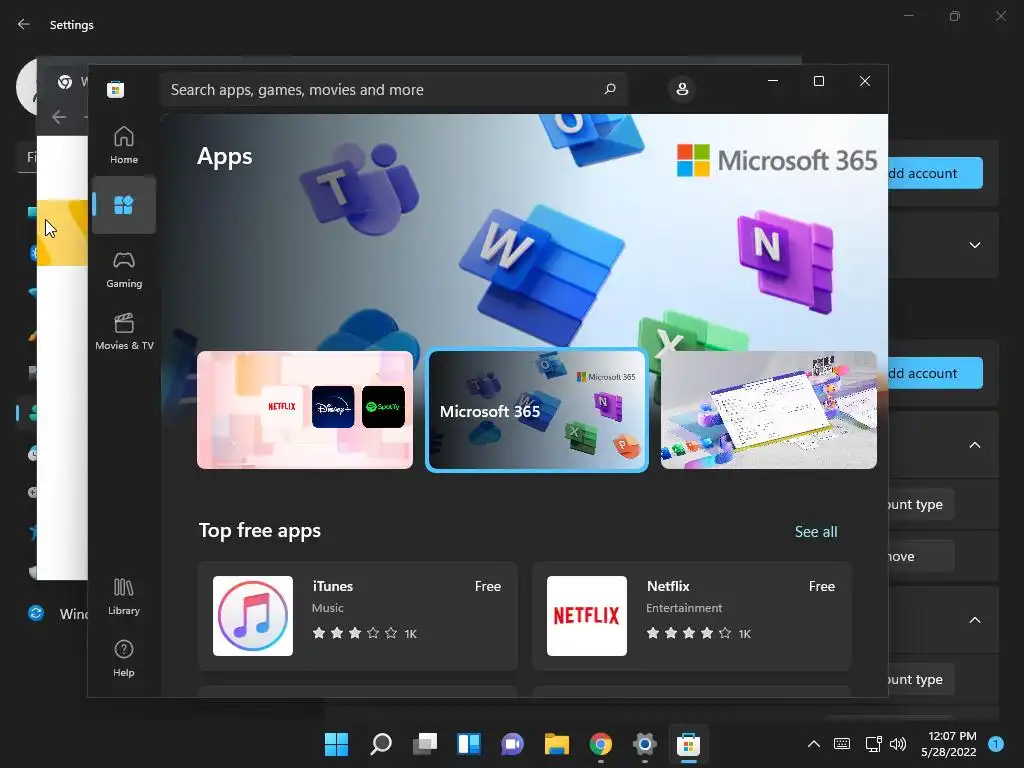Click the Microsoft Store logo icon
Viewport: 1024px width, 768px height.
pos(116,89)
